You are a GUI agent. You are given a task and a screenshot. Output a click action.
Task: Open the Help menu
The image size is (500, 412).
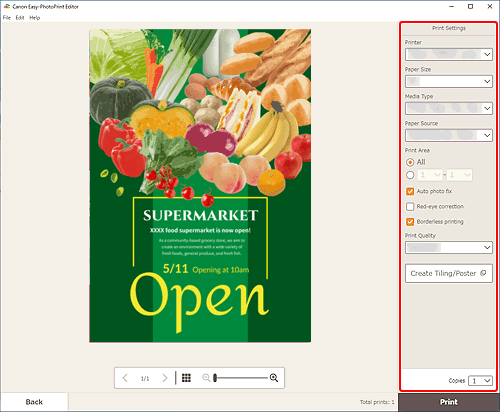coord(35,18)
